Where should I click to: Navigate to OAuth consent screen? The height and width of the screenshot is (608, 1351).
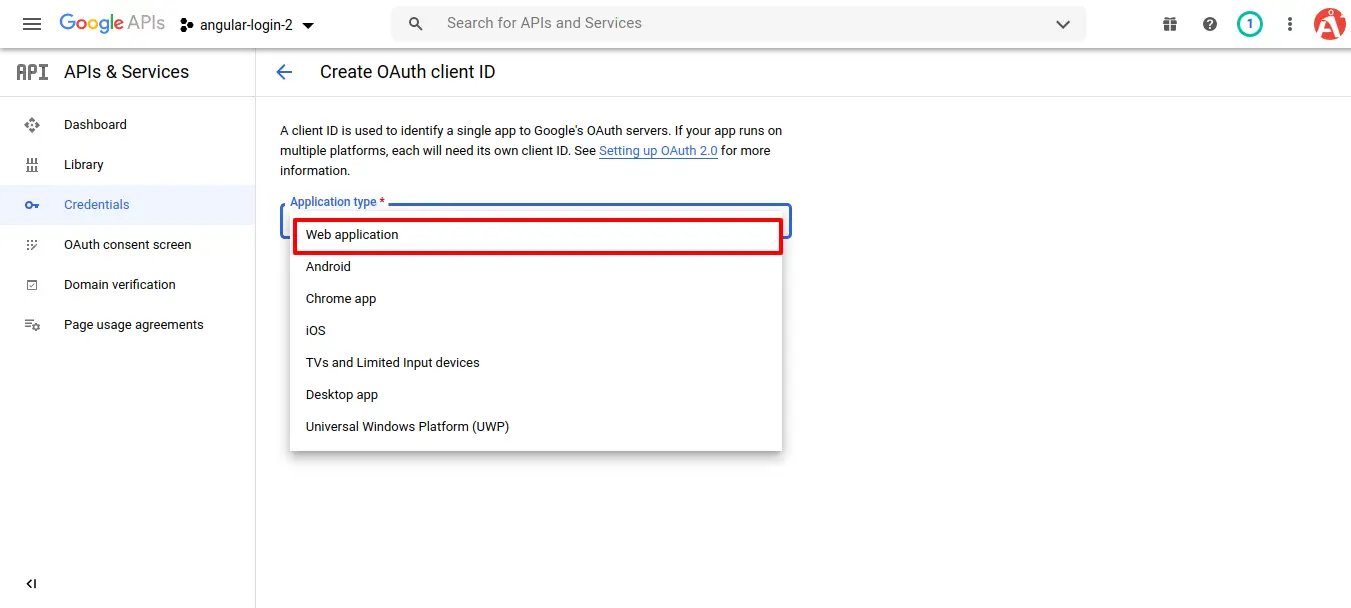coord(127,245)
